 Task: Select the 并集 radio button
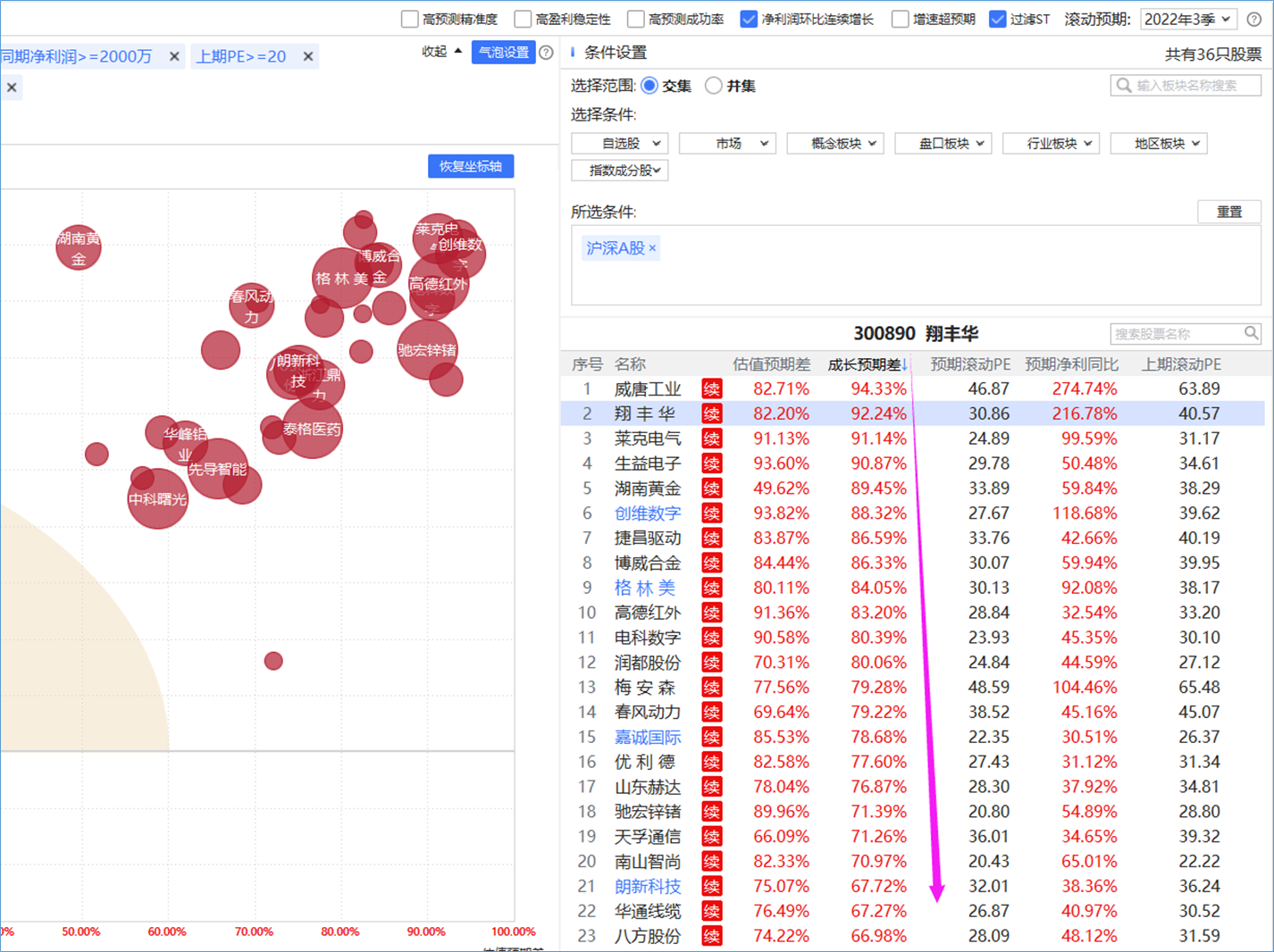click(714, 86)
